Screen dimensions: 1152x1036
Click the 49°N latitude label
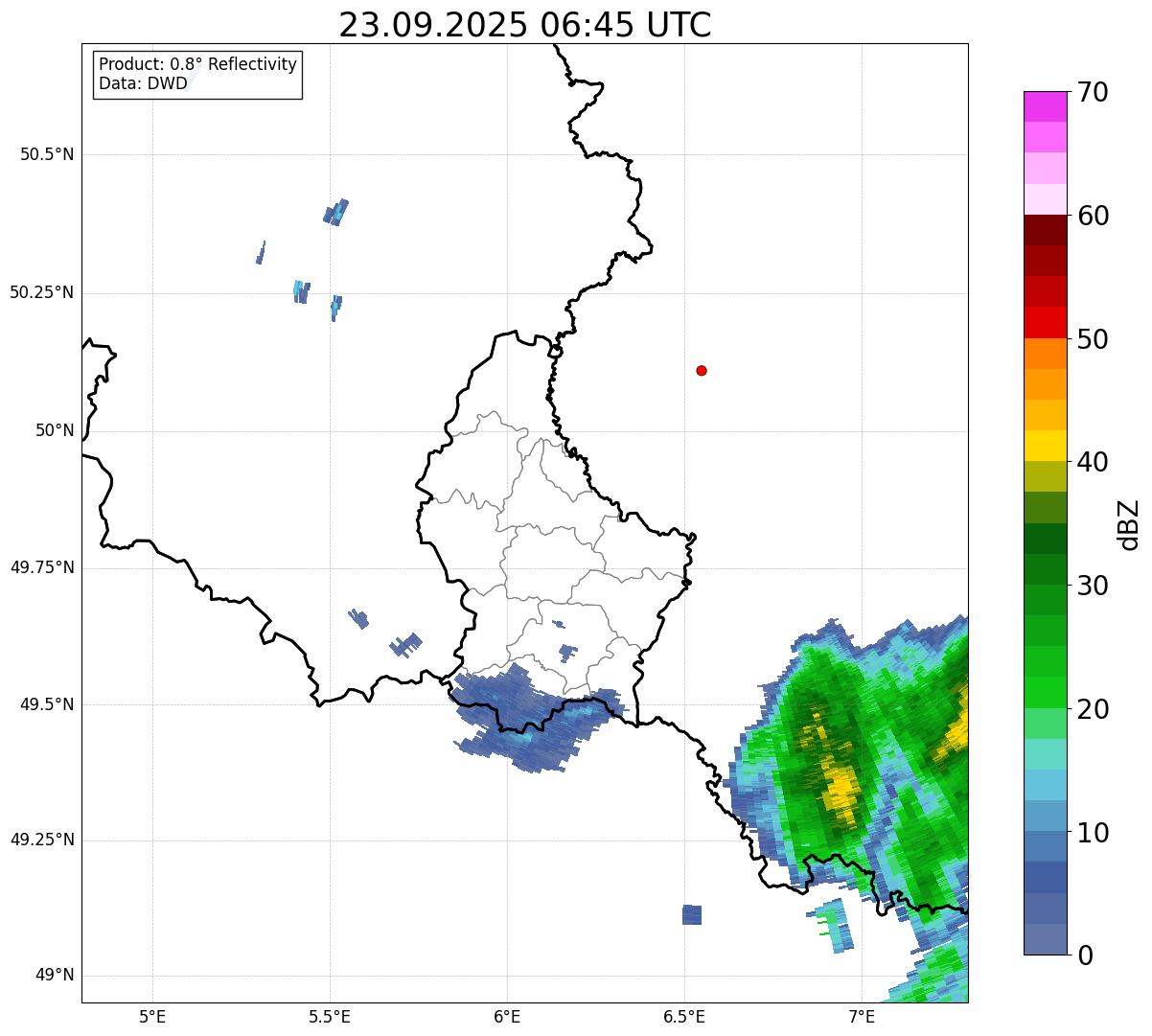(x=55, y=977)
